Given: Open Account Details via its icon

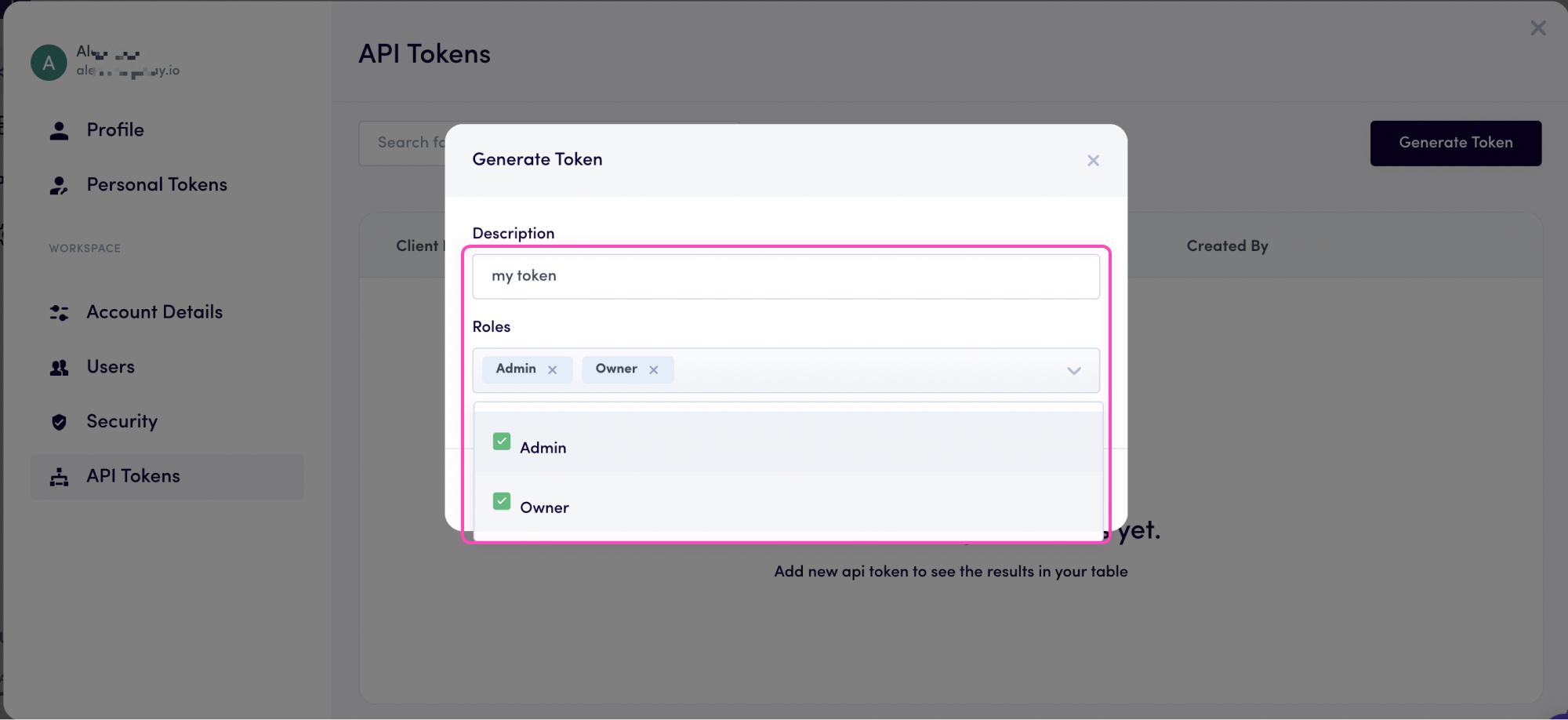Looking at the screenshot, I should (59, 312).
